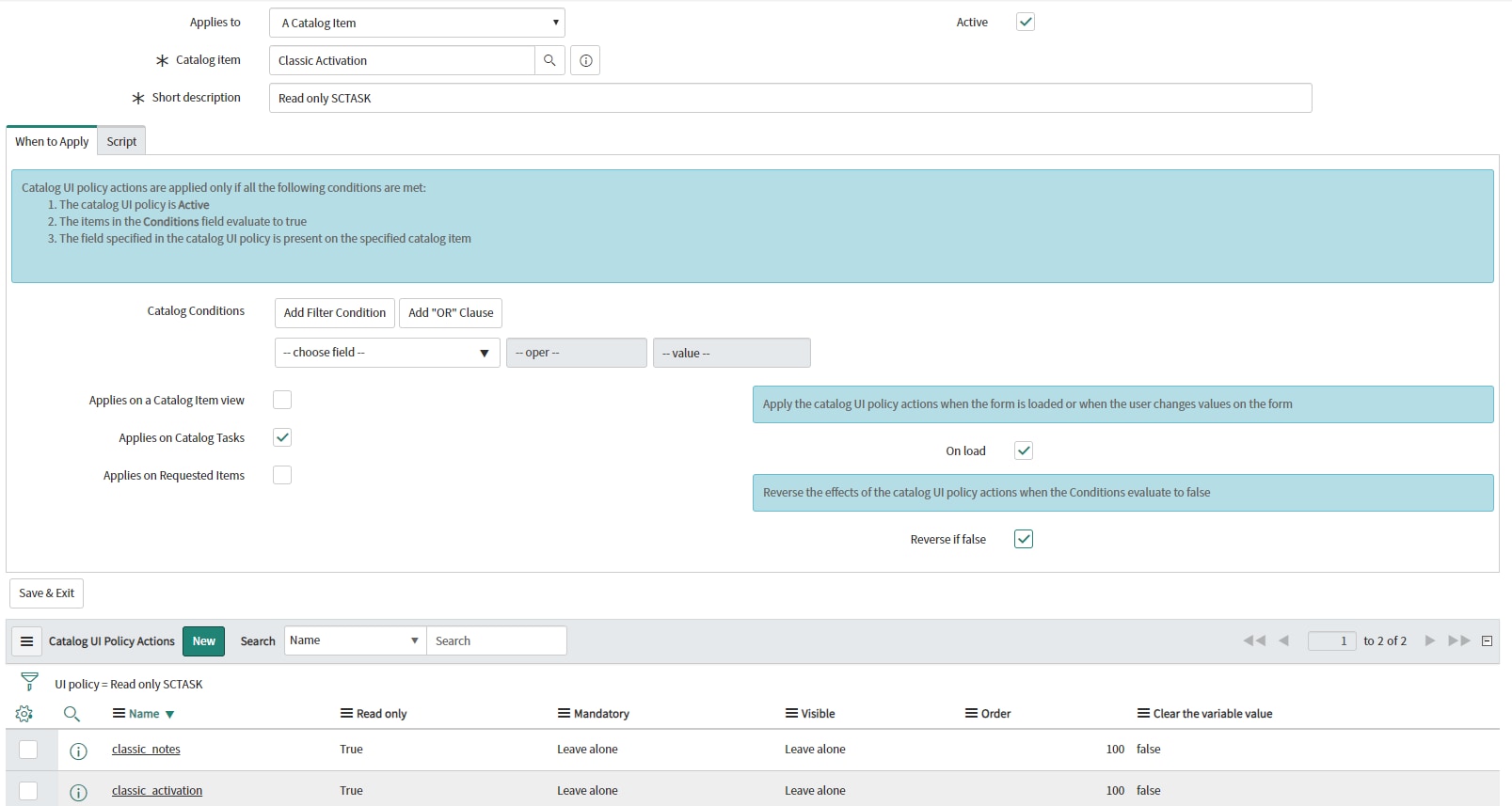Enable Applies on Requested Items checkbox

point(282,475)
